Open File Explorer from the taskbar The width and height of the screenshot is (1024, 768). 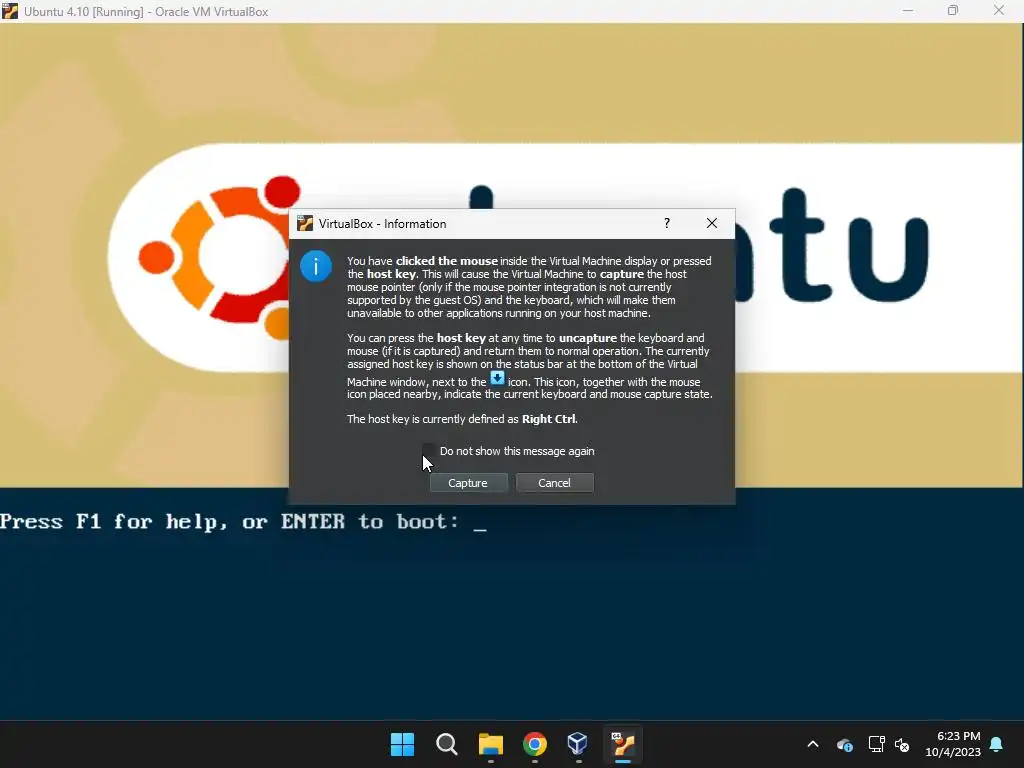point(490,744)
